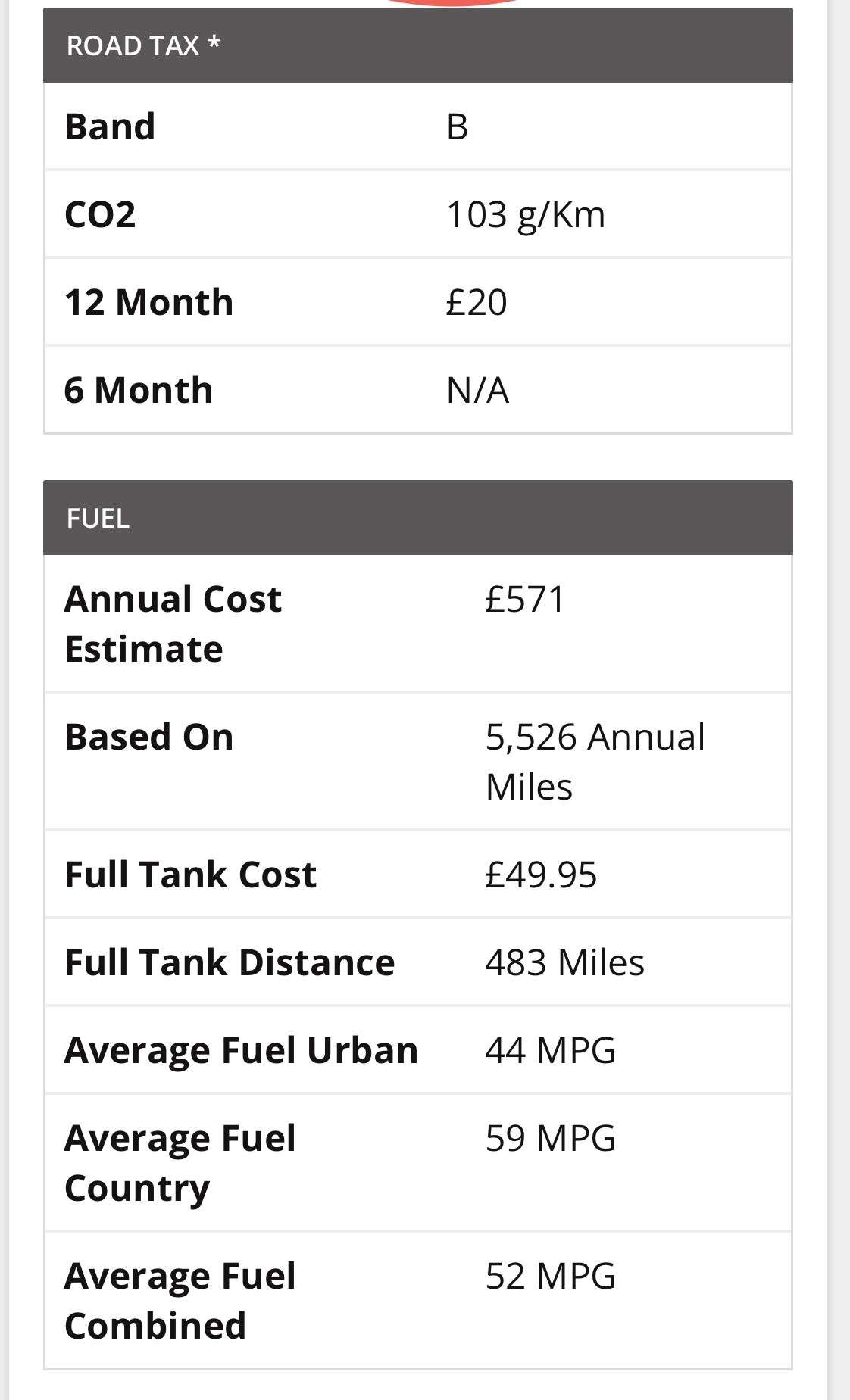This screenshot has width=850, height=1400.
Task: Click the 59 MPG country value
Action: [x=550, y=1138]
